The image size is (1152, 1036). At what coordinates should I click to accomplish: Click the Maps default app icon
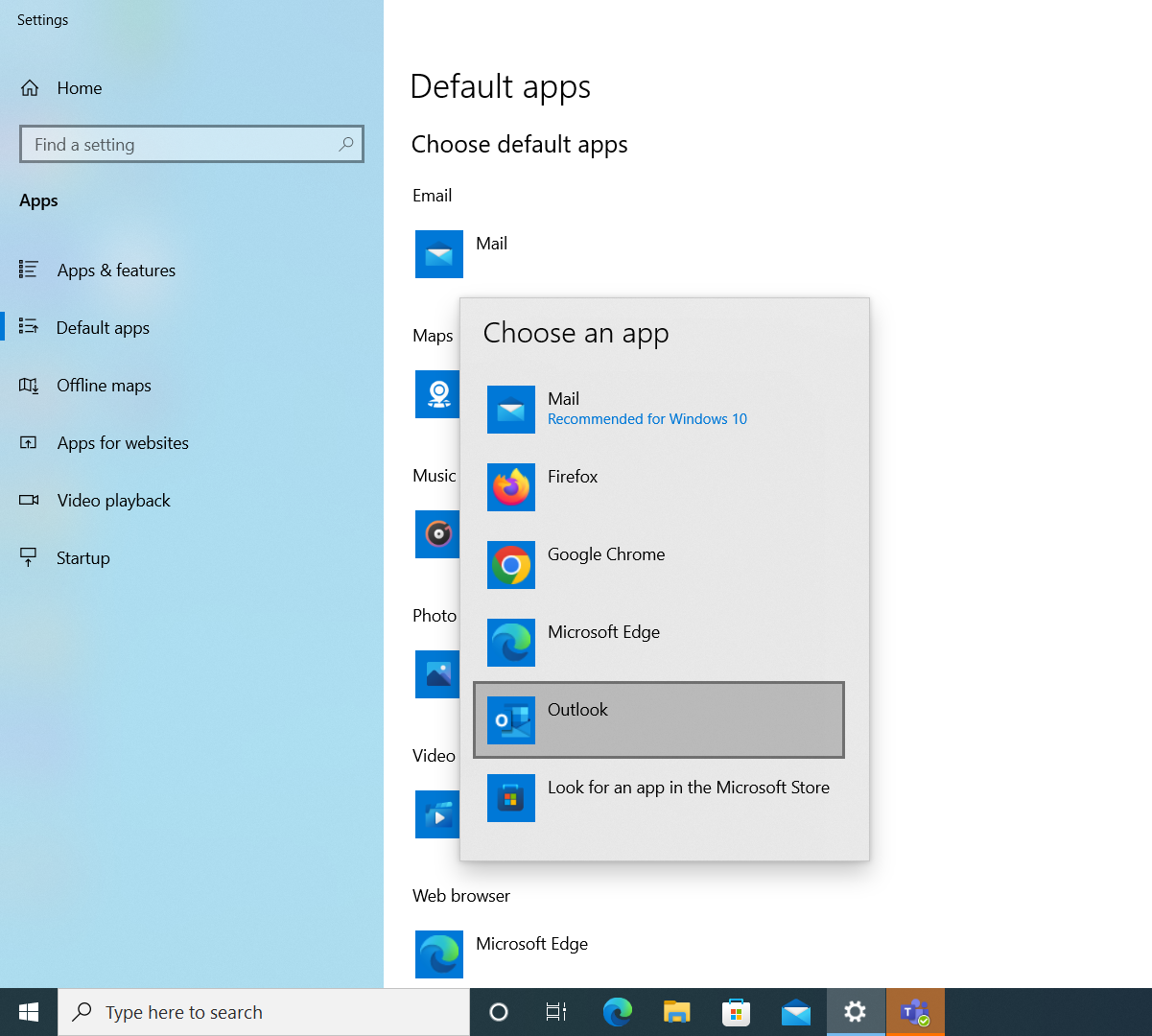(x=437, y=394)
